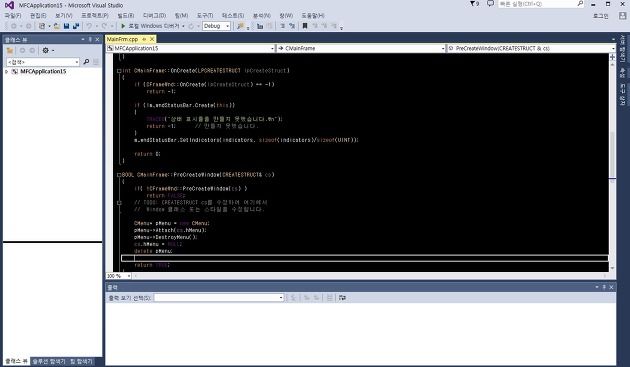This screenshot has width=630, height=367.
Task: Close the Class View panel
Action: click(97, 39)
